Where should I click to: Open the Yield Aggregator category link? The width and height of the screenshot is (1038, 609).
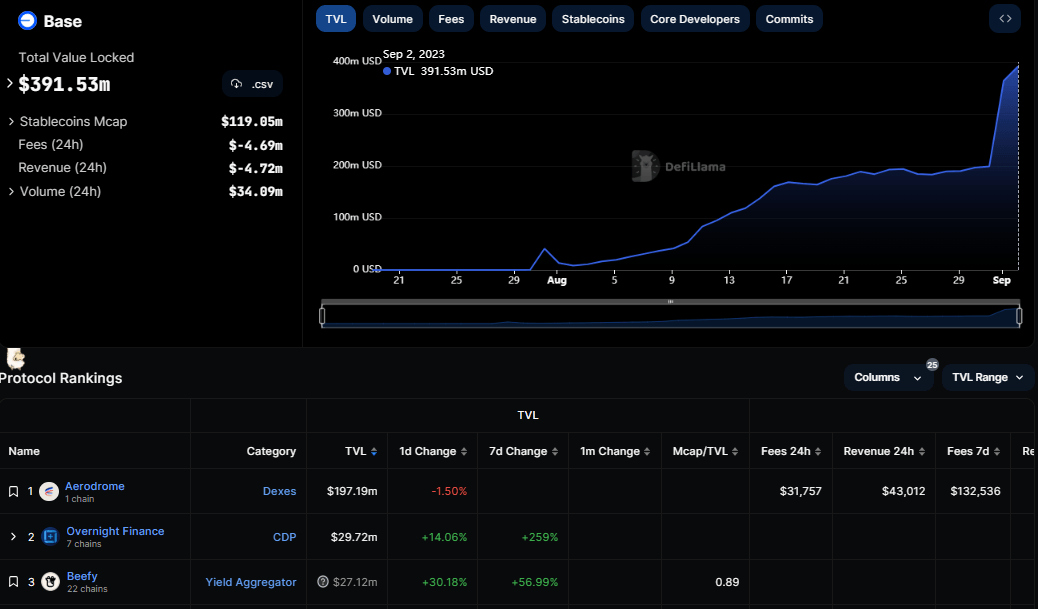pyautogui.click(x=251, y=582)
